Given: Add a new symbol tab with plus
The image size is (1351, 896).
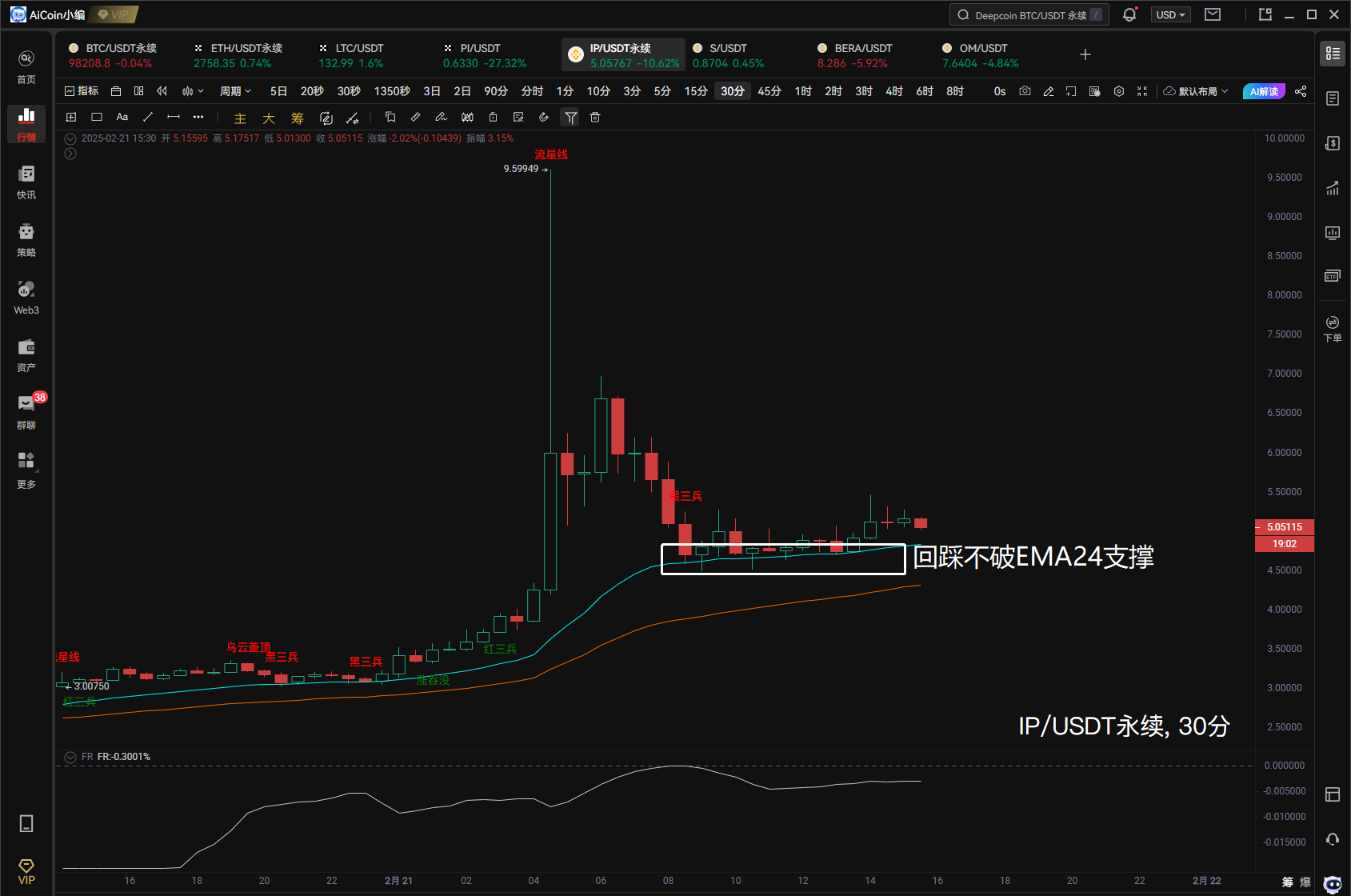Looking at the screenshot, I should pyautogui.click(x=1085, y=54).
